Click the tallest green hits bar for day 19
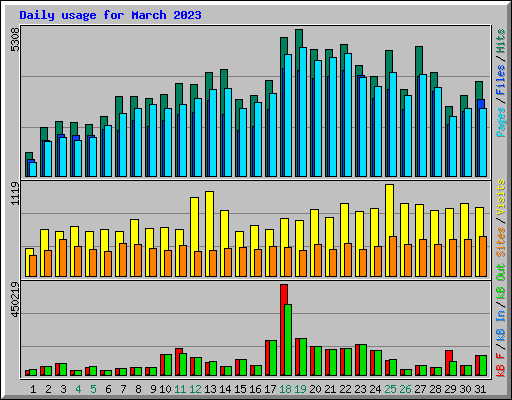The width and height of the screenshot is (512, 400). click(x=299, y=38)
